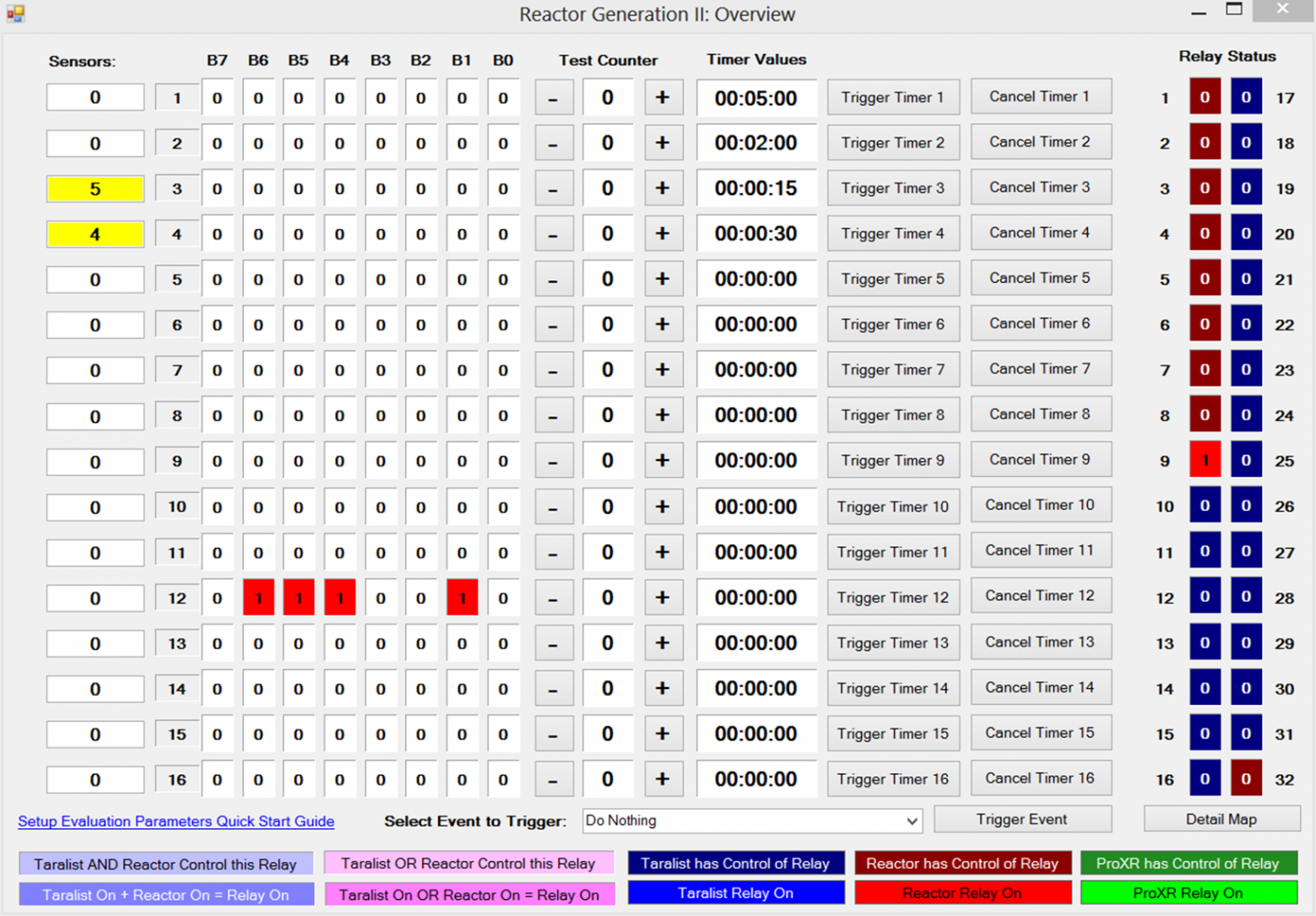Toggle bit B0 of sensor row 16
Screen dimensions: 1316x916
pyautogui.click(x=503, y=780)
